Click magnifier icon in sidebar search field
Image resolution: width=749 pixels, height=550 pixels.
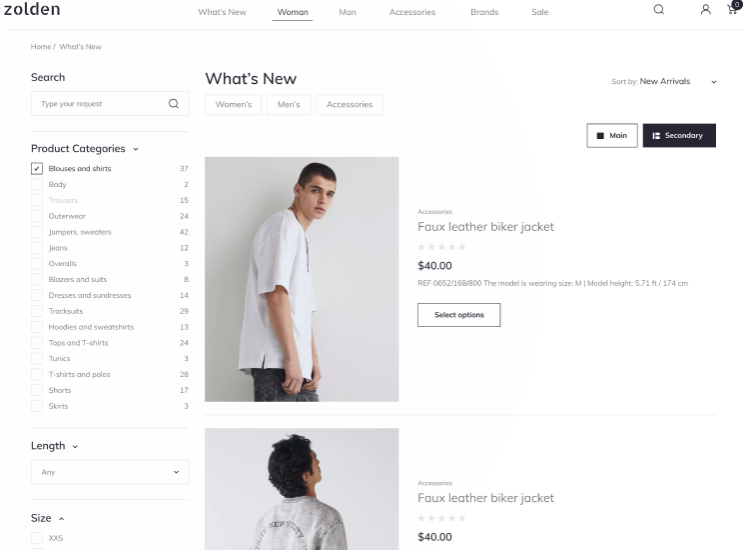173,104
